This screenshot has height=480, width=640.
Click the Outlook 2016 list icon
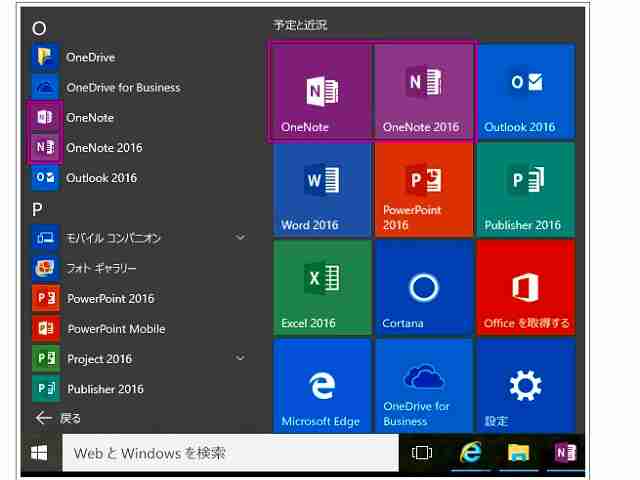click(45, 178)
